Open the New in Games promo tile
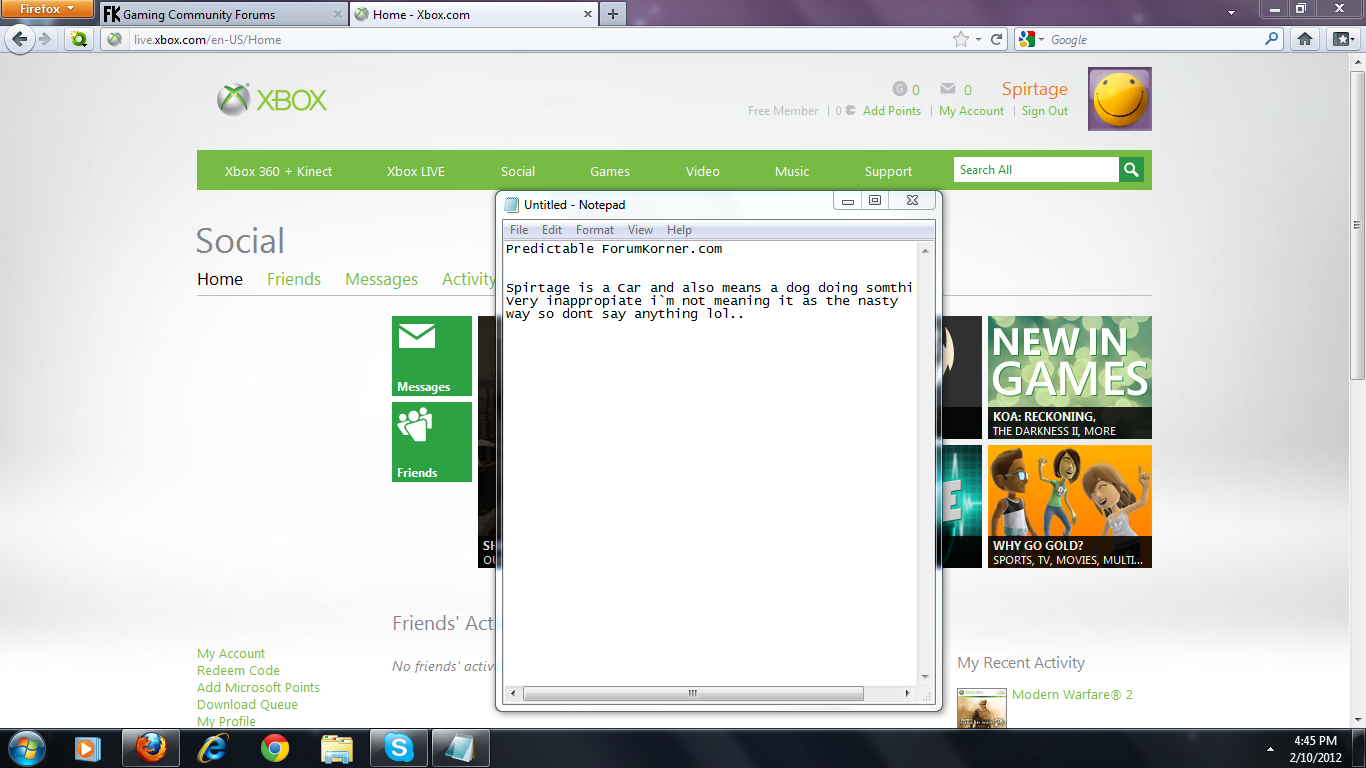Image resolution: width=1366 pixels, height=768 pixels. click(1070, 377)
